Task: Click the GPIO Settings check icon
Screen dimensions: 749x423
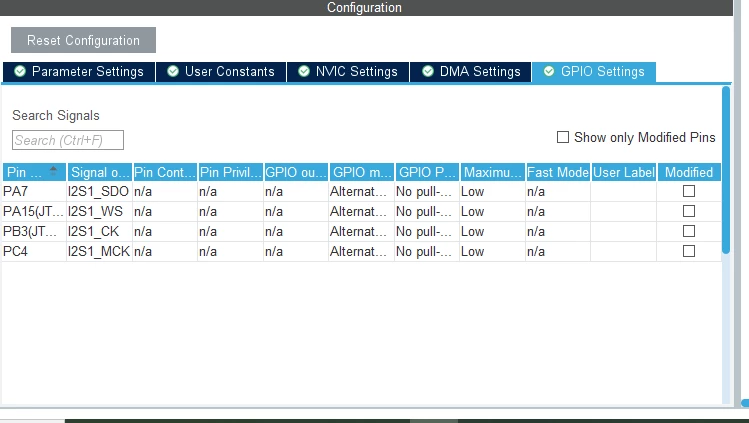Action: point(549,71)
